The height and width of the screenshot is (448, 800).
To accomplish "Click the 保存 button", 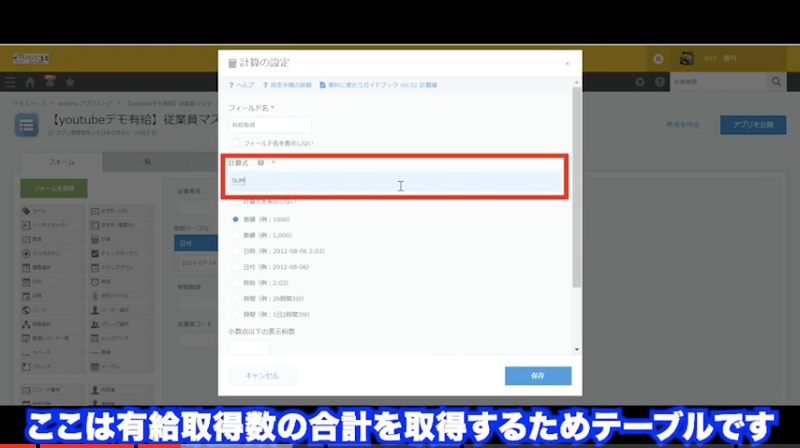I will click(x=538, y=376).
